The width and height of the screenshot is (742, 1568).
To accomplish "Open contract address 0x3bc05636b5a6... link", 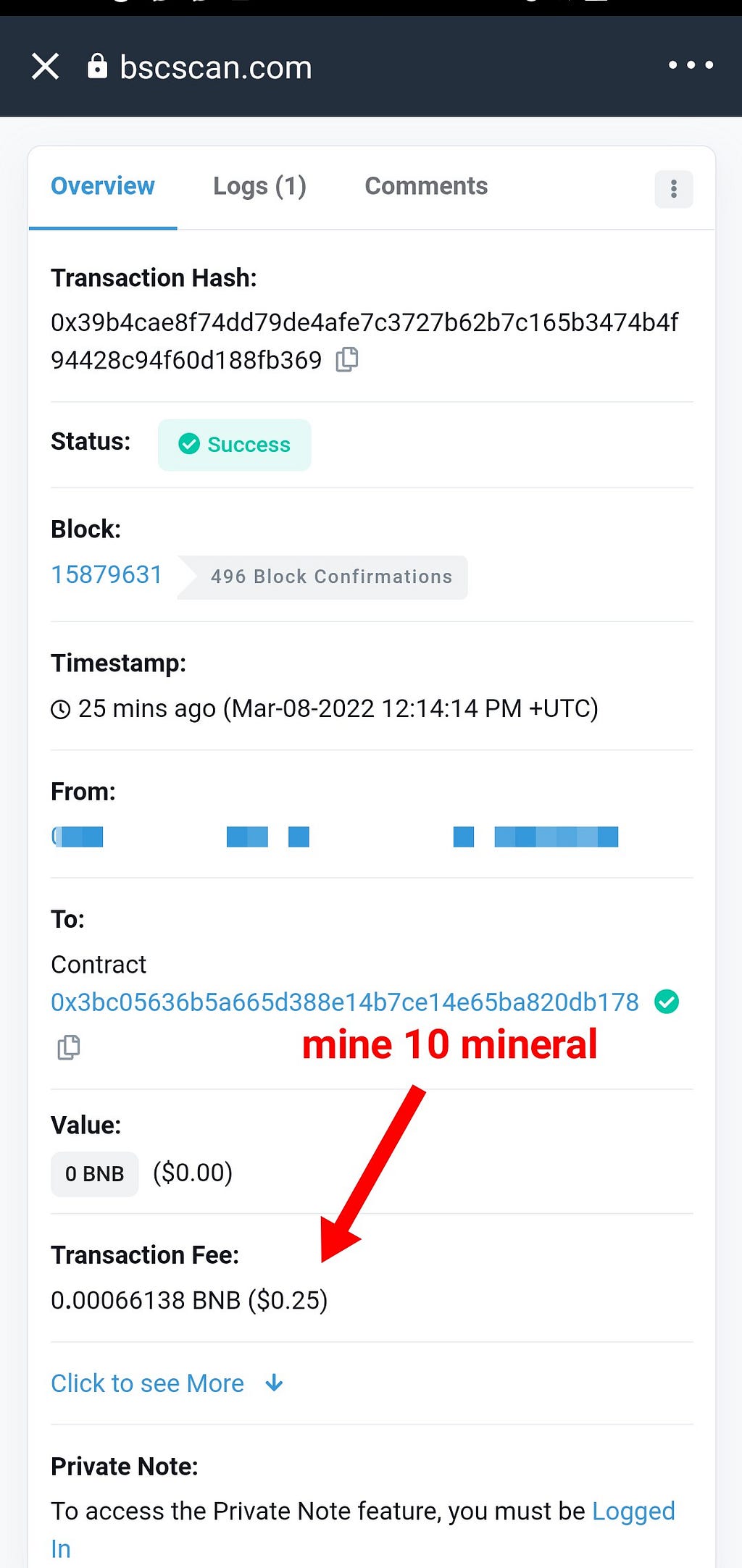I will [x=345, y=1002].
